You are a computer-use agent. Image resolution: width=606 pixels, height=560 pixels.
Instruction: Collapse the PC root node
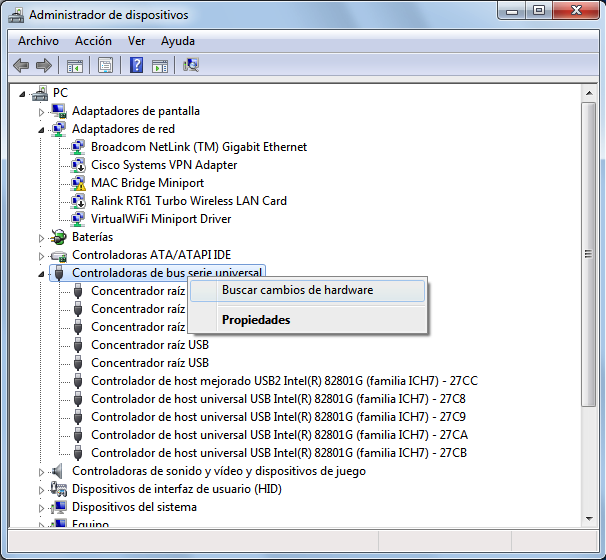[x=23, y=93]
